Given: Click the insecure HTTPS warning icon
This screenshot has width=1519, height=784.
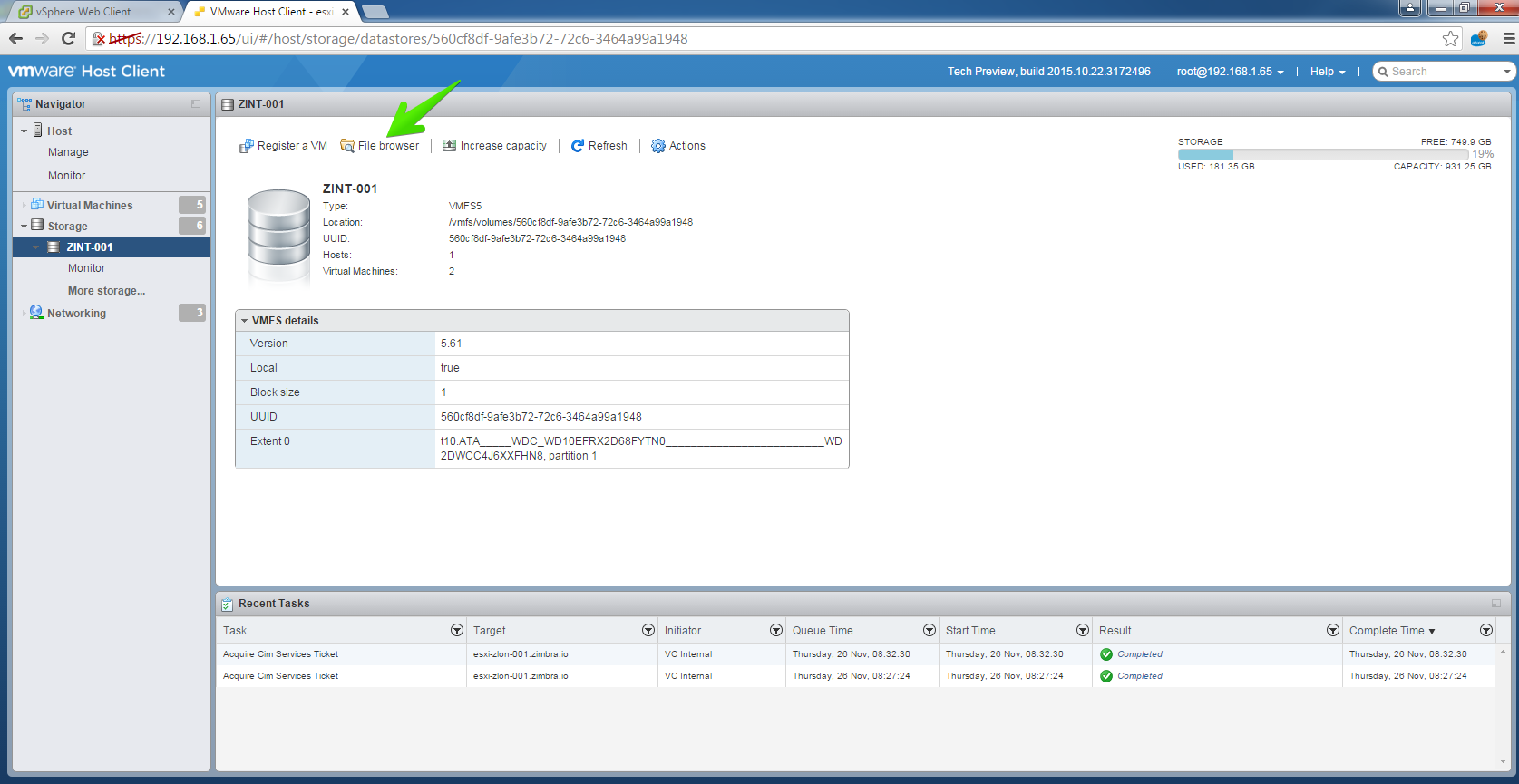Looking at the screenshot, I should 100,38.
